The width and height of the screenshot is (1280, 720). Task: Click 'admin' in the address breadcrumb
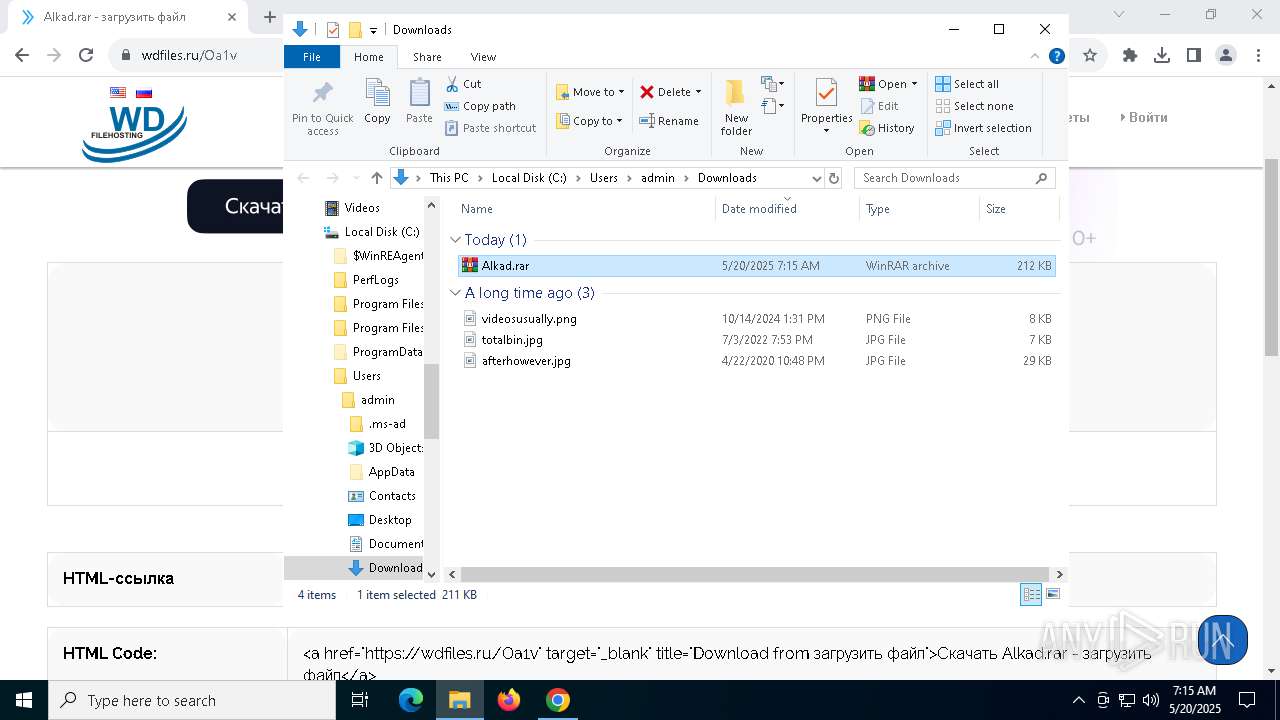click(658, 178)
